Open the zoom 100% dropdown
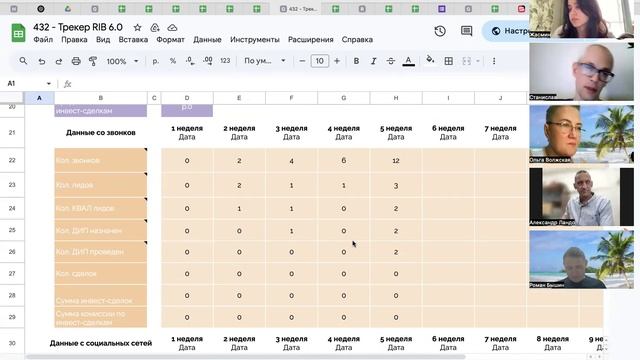Viewport: 640px width, 360px height. [x=122, y=61]
